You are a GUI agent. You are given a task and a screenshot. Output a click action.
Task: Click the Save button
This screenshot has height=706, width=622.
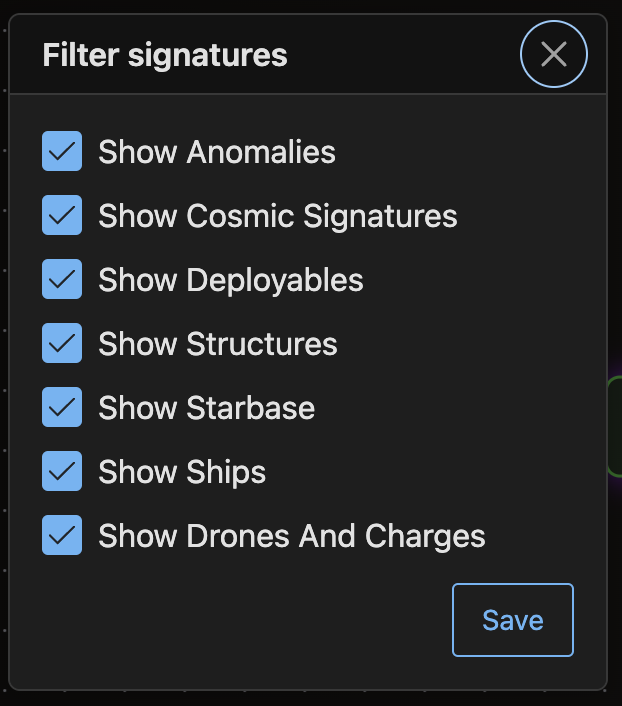click(512, 620)
